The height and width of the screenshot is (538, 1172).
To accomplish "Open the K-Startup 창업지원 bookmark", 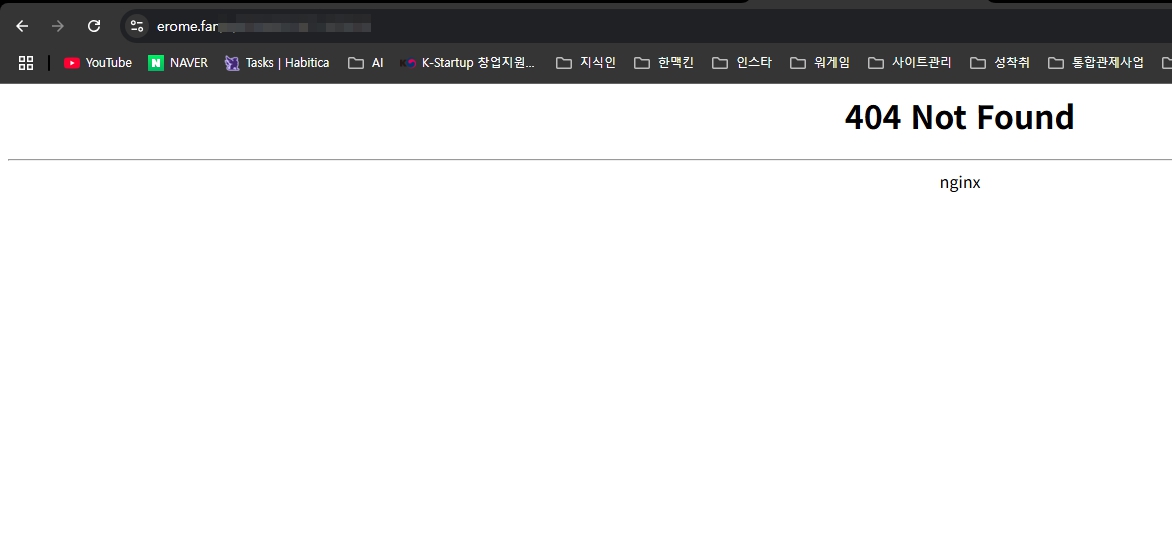I will (467, 63).
